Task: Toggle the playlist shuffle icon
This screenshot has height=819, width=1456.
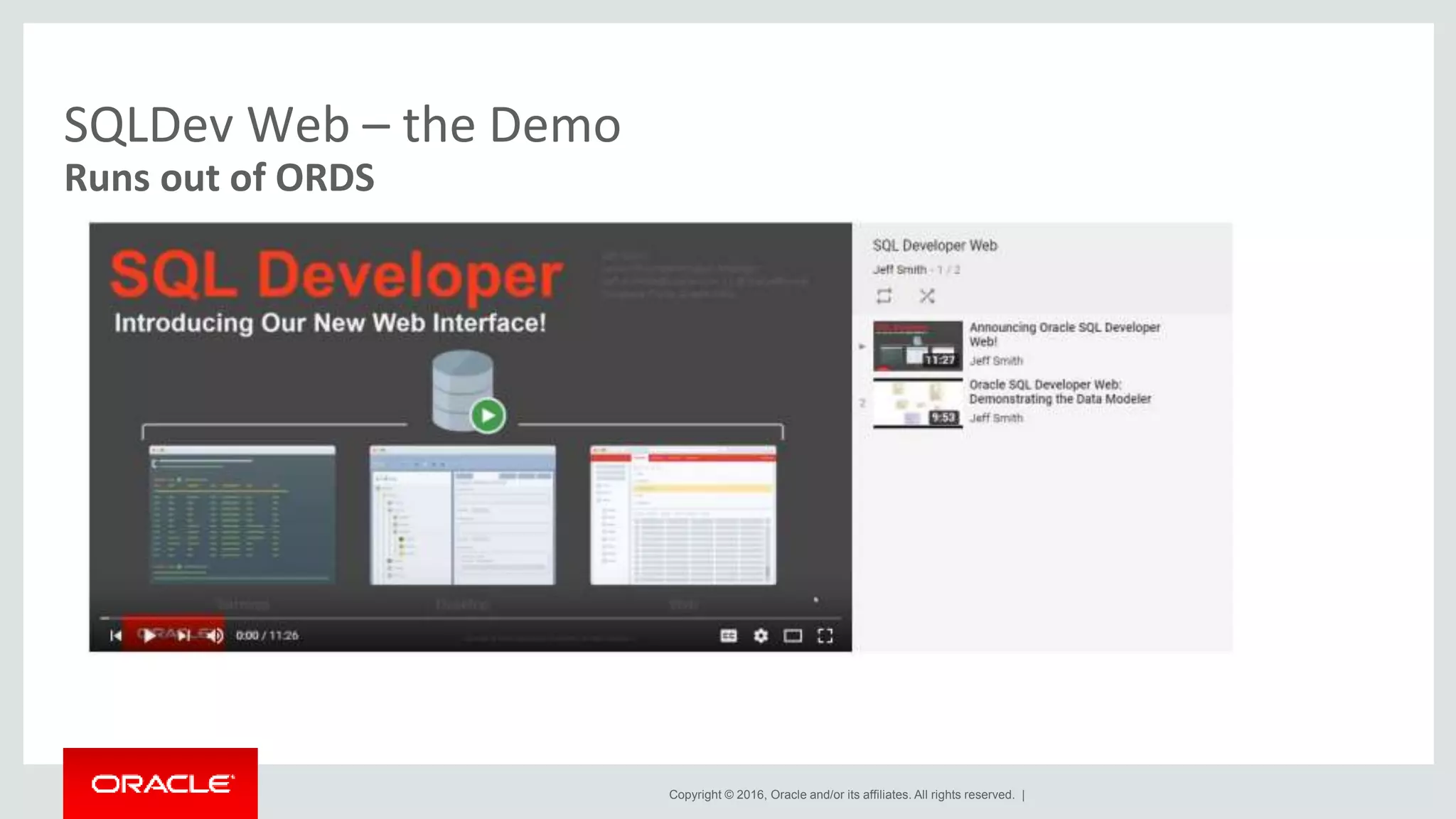Action: tap(927, 296)
